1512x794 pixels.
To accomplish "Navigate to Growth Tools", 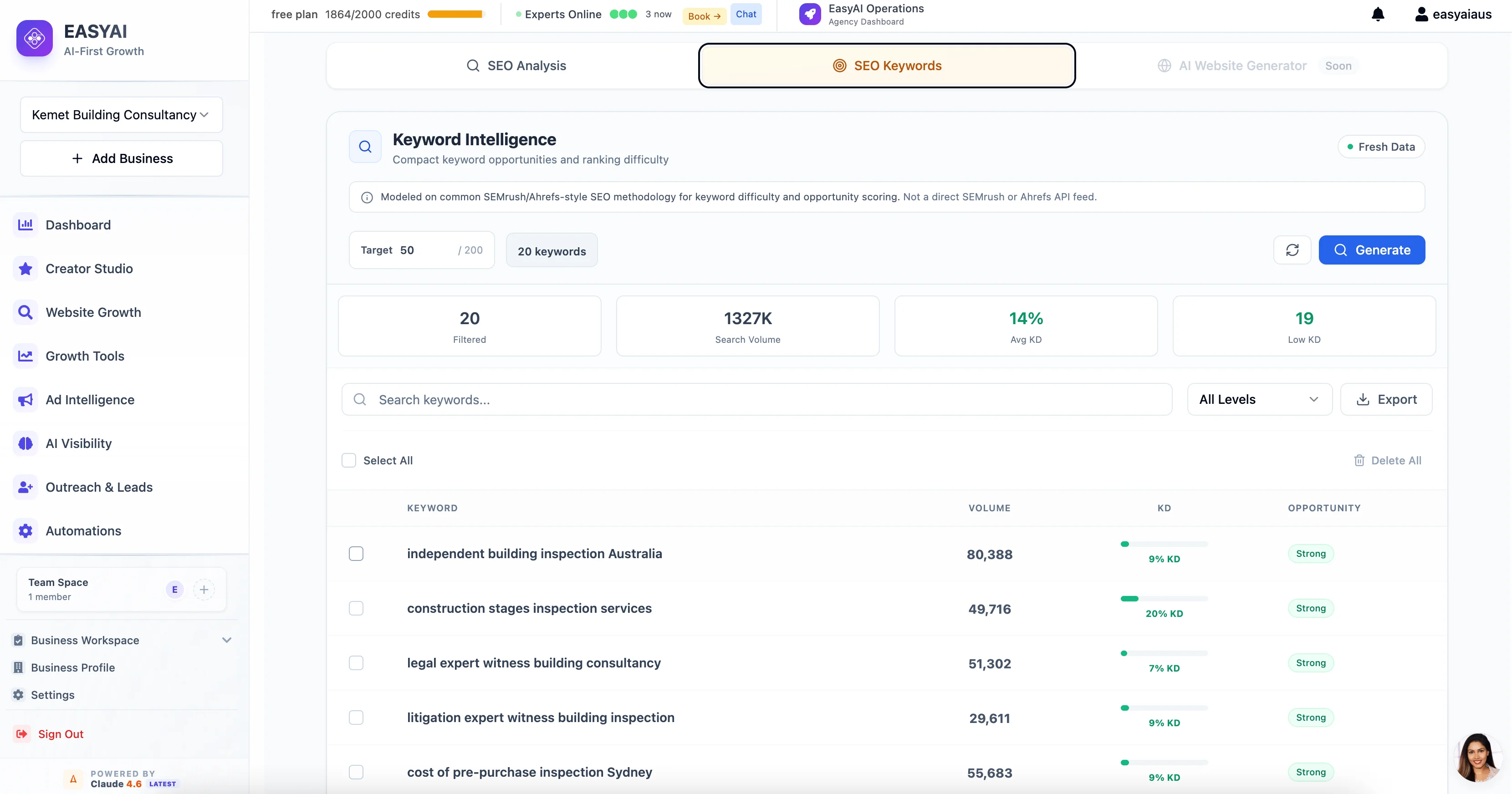I will pos(85,356).
